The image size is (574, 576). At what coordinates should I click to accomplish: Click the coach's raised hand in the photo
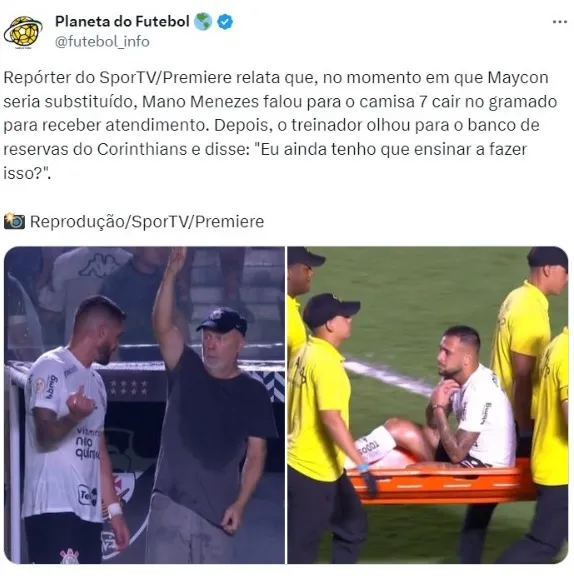177,260
